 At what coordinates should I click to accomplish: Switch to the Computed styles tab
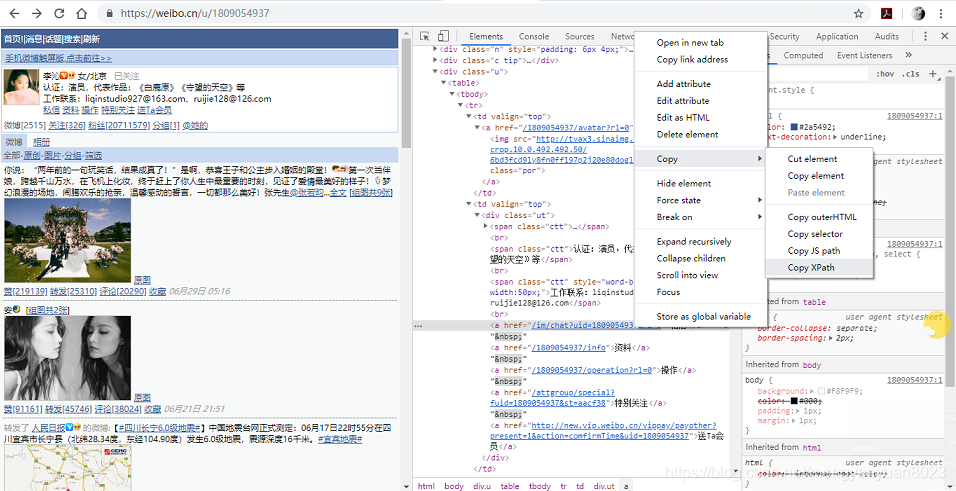point(803,55)
